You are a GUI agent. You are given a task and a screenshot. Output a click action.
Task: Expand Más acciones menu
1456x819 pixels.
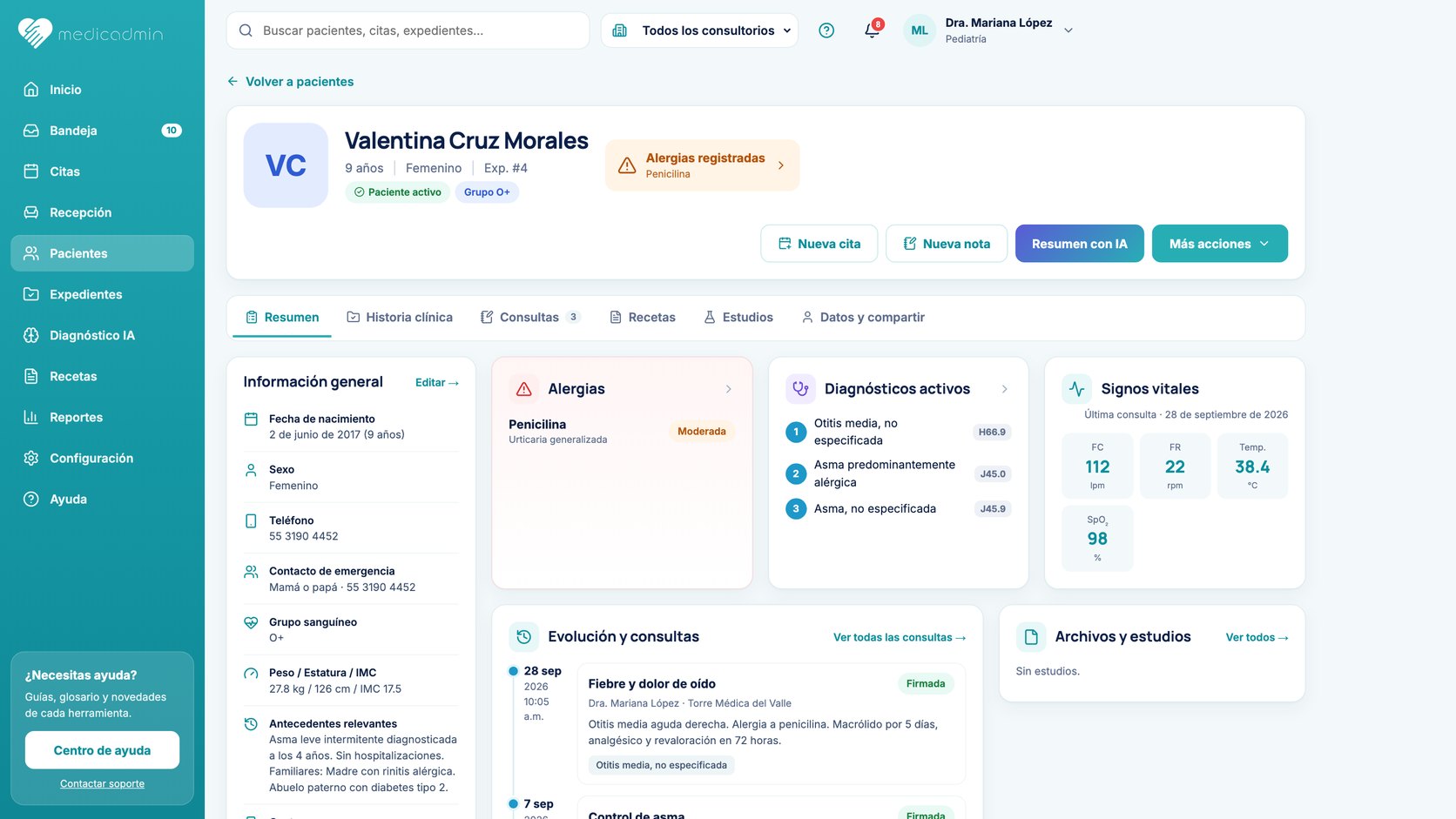1219,244
